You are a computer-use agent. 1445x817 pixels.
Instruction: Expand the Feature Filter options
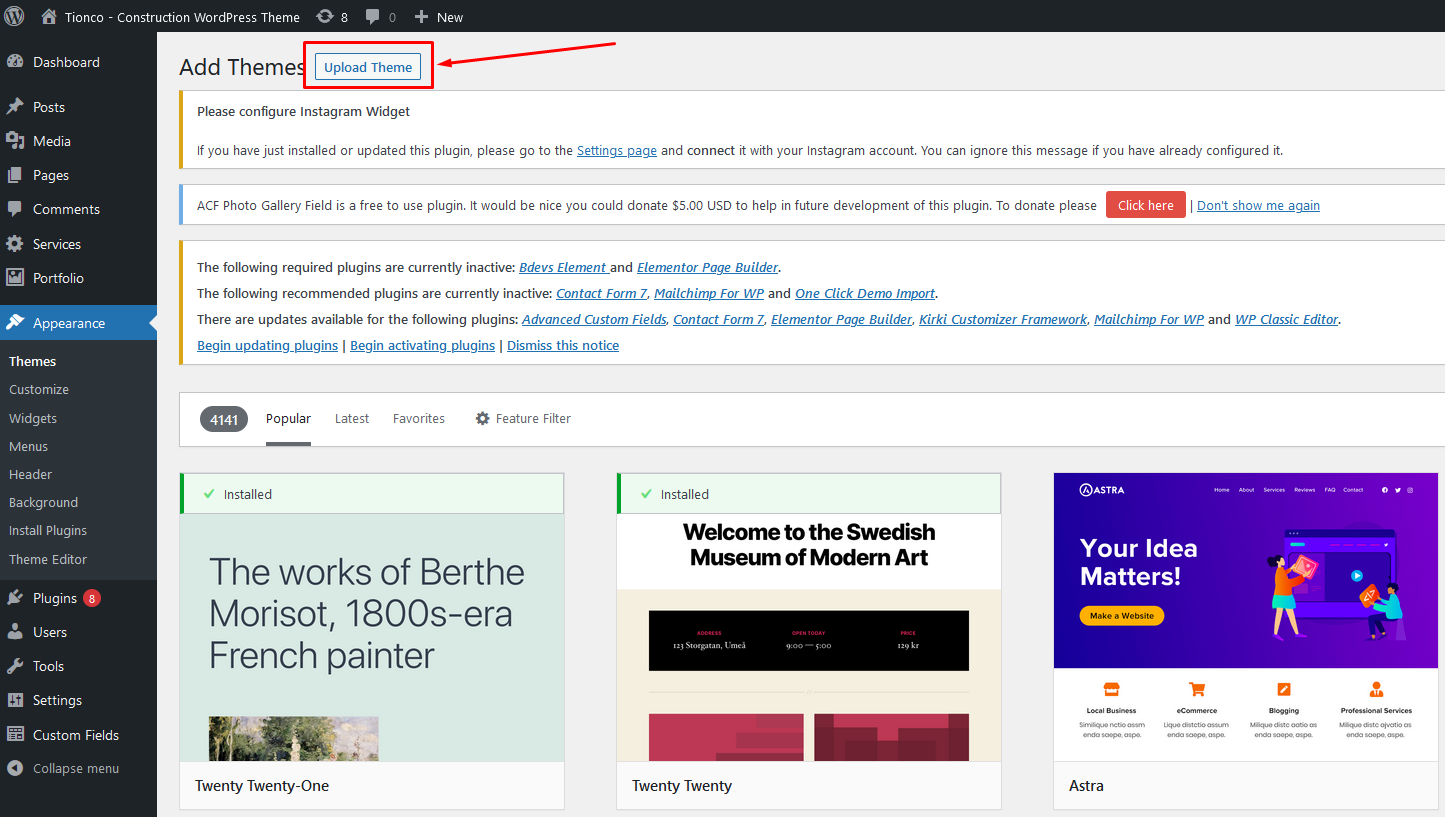click(523, 418)
